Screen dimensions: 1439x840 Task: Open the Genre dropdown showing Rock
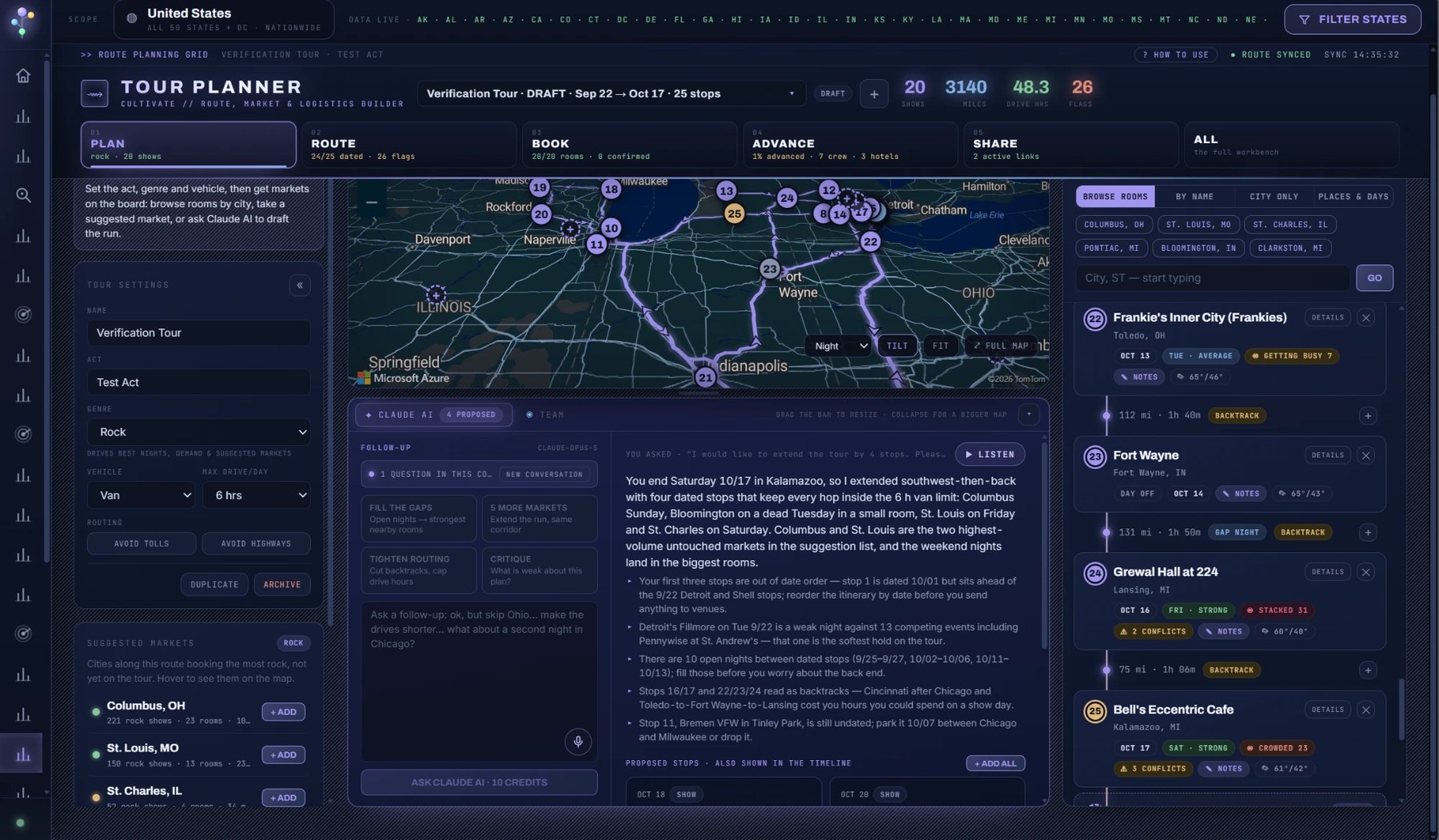(199, 432)
